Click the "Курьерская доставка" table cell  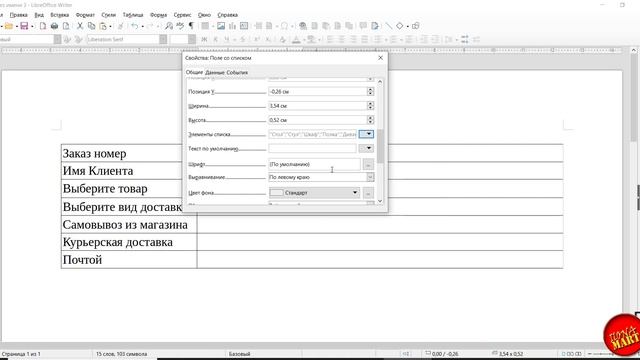click(129, 242)
